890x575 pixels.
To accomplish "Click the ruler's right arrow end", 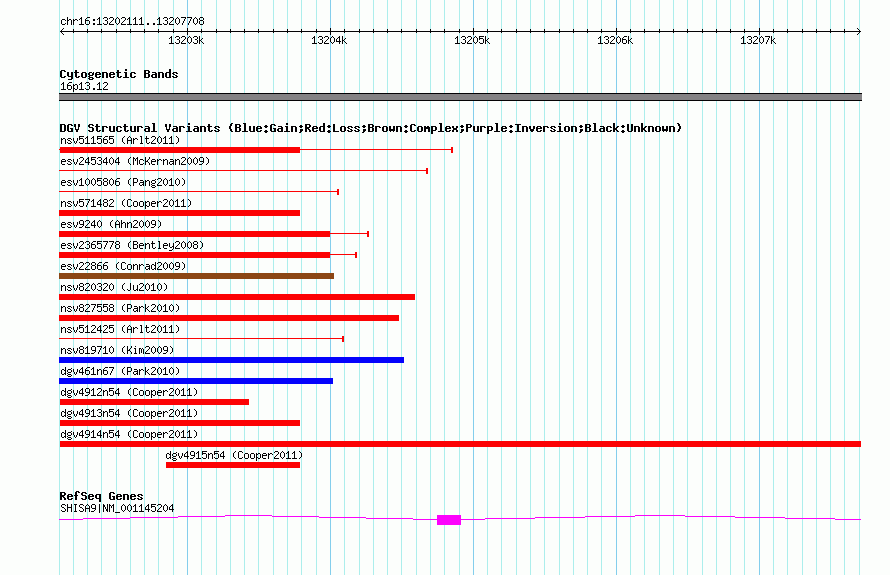I will click(859, 31).
